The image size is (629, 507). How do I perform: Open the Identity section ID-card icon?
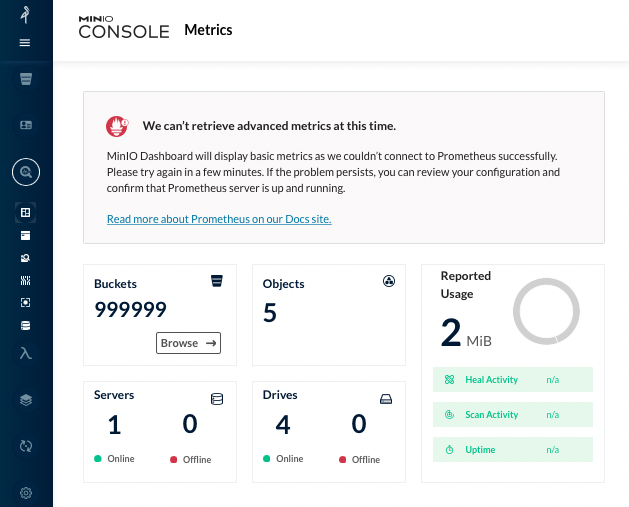pyautogui.click(x=26, y=125)
